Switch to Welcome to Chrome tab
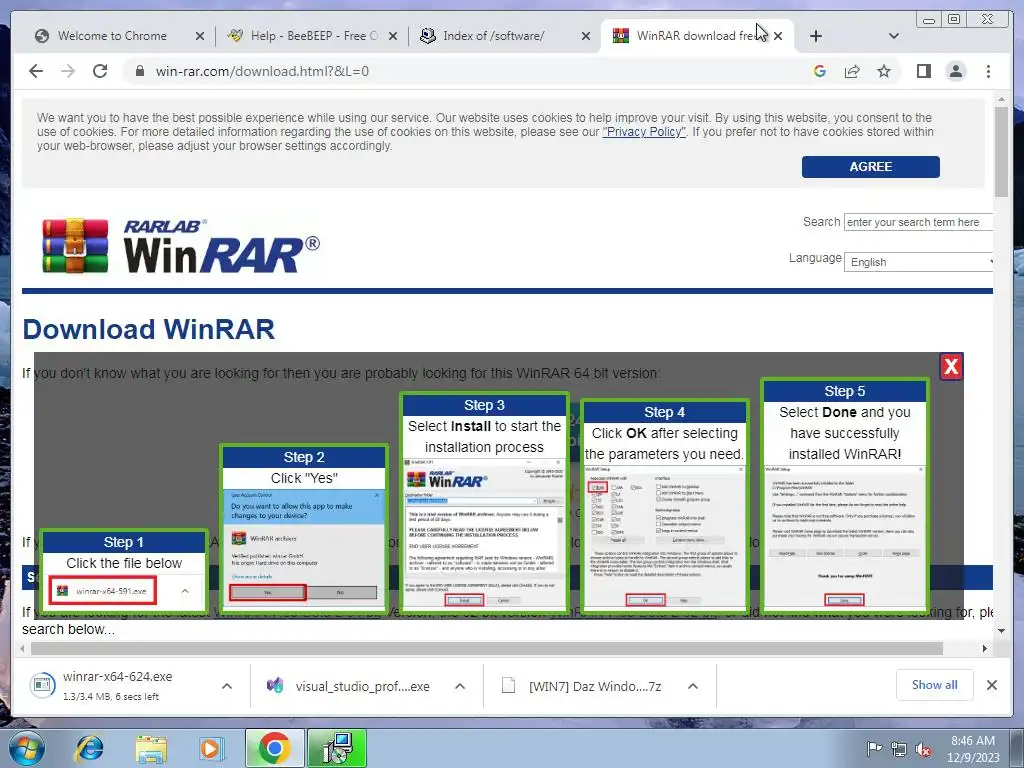Screen dimensions: 1024x768 tap(111, 36)
